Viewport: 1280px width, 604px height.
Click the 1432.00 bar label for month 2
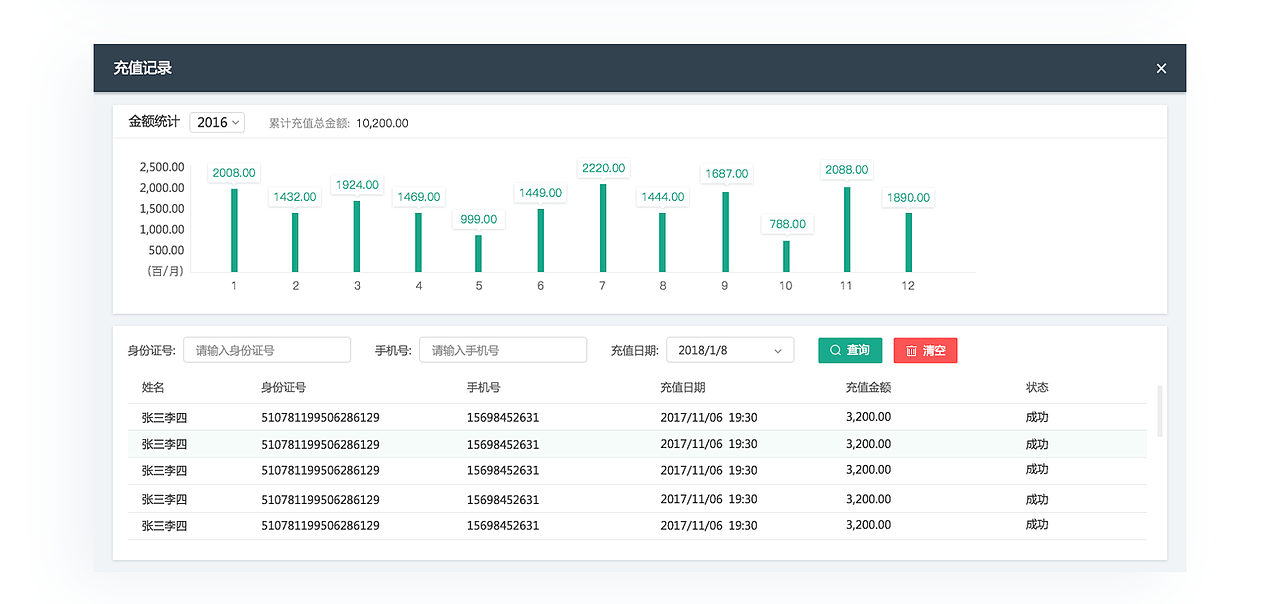295,197
